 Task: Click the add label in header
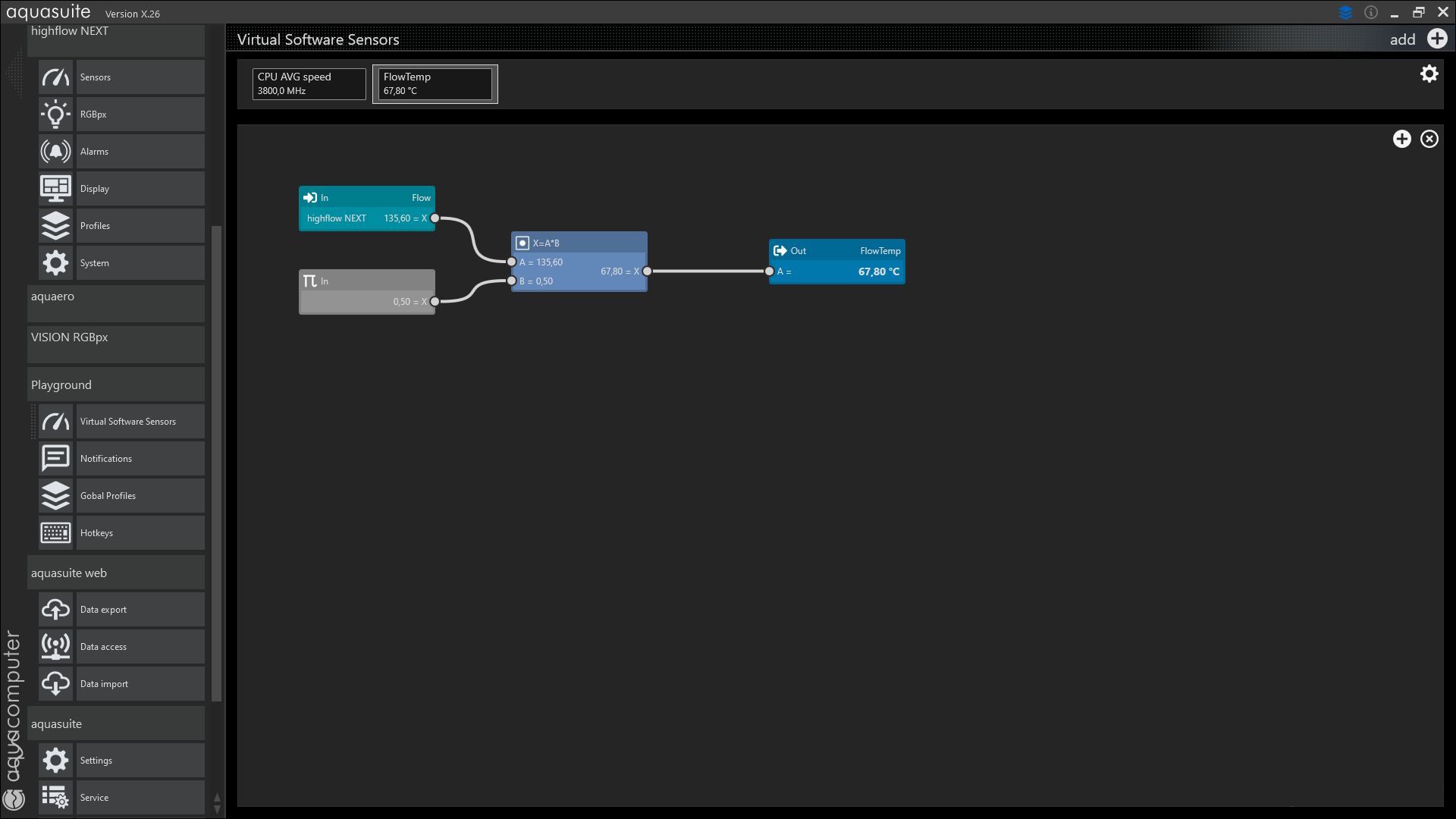(x=1402, y=39)
